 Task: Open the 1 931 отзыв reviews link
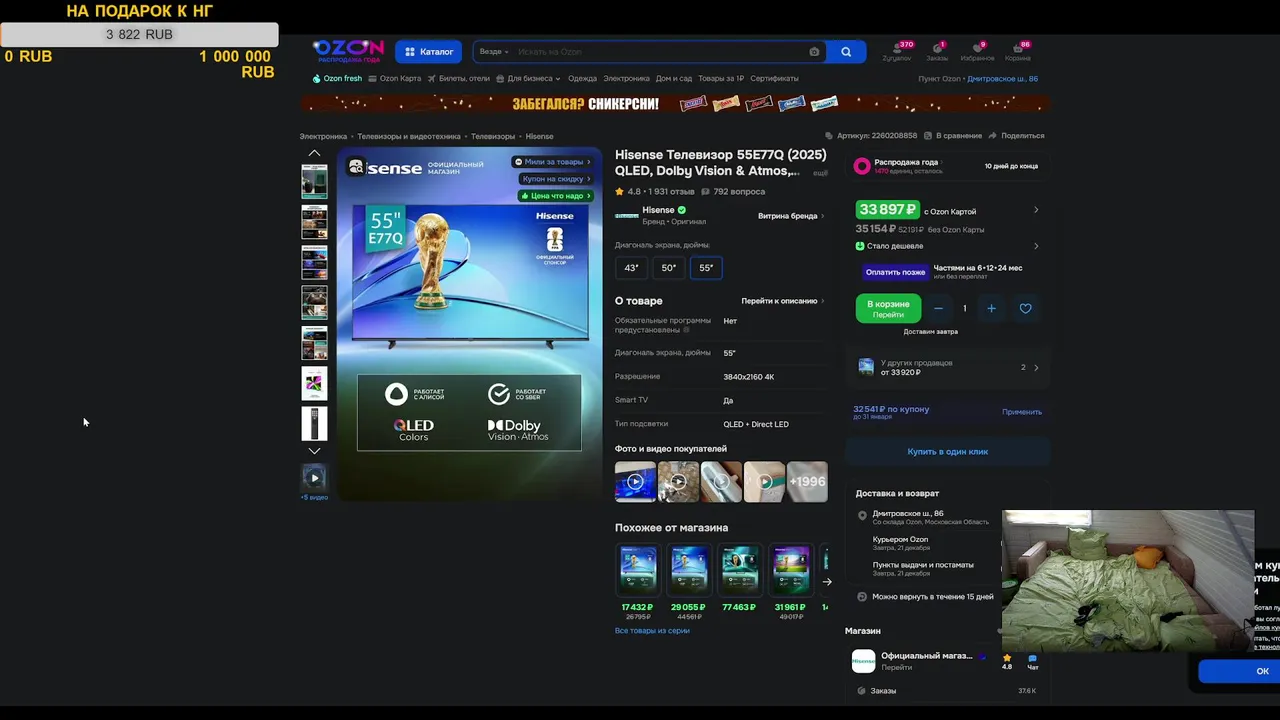pyautogui.click(x=669, y=192)
